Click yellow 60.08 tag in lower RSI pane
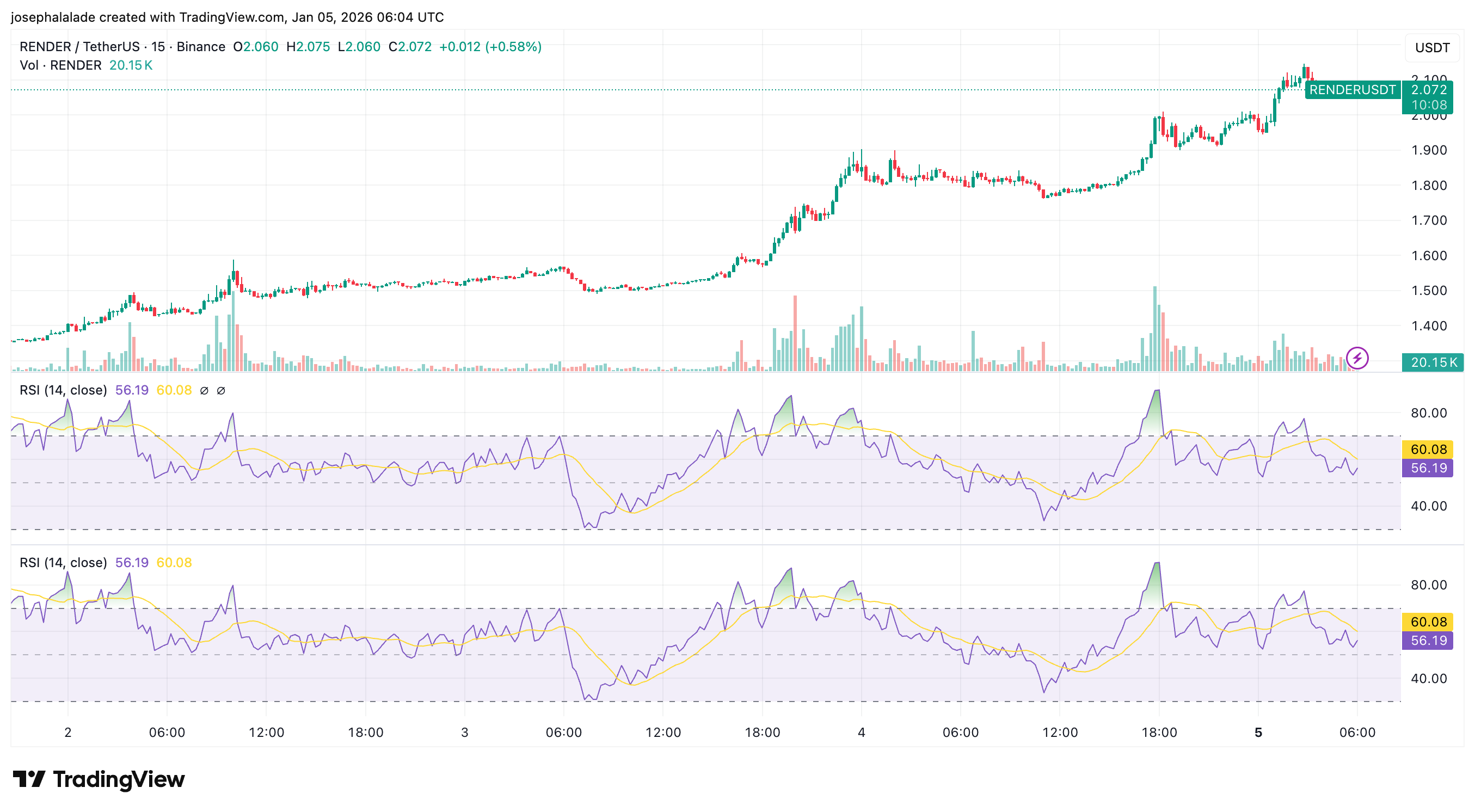This screenshot has height=812, width=1475. click(1428, 622)
